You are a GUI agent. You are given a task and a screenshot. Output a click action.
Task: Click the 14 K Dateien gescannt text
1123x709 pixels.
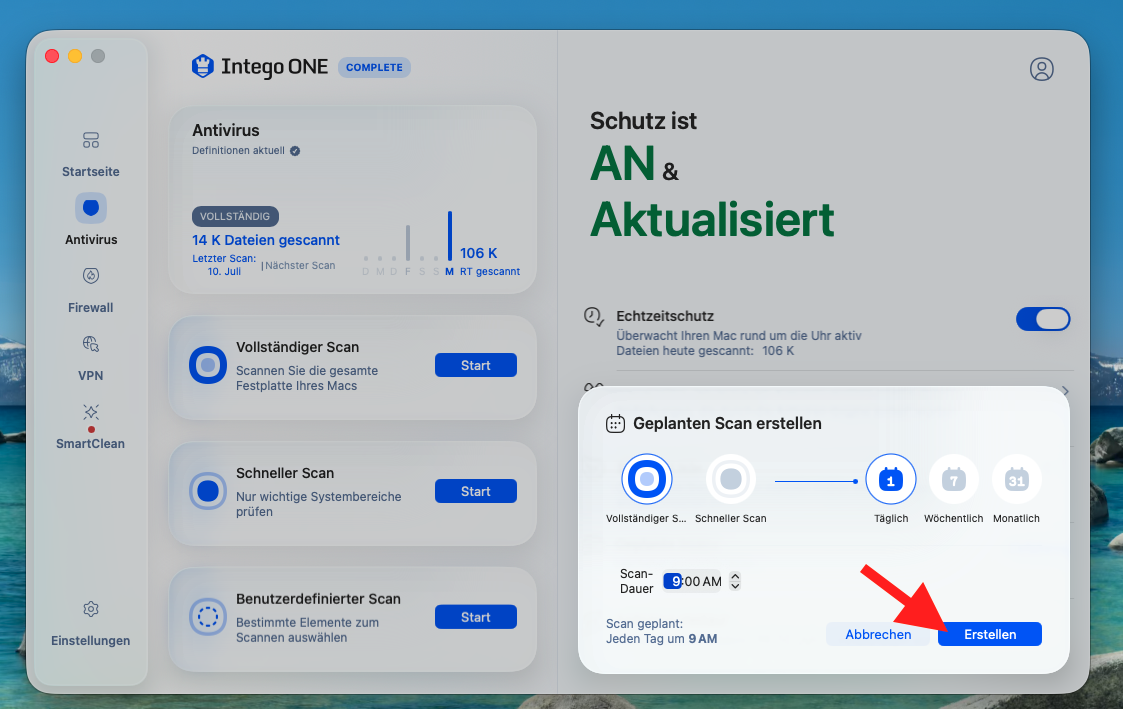tap(266, 240)
